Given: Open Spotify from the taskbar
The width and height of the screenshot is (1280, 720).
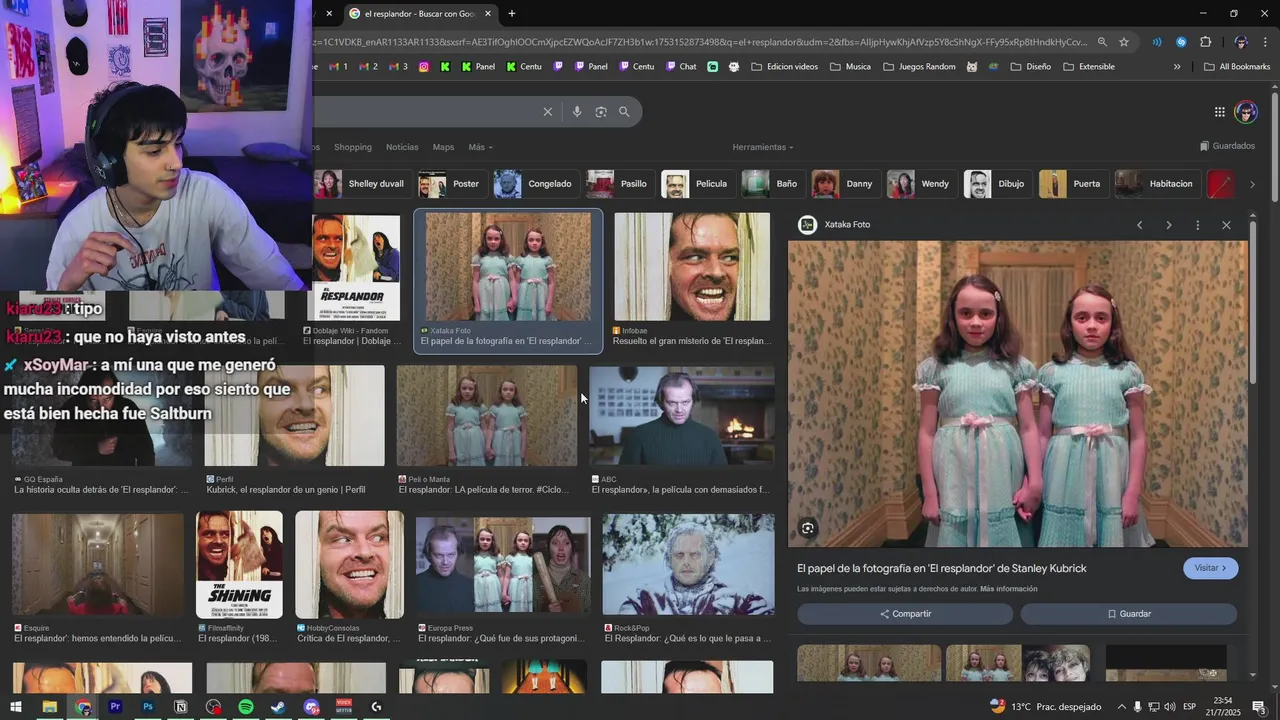Looking at the screenshot, I should pos(246,707).
